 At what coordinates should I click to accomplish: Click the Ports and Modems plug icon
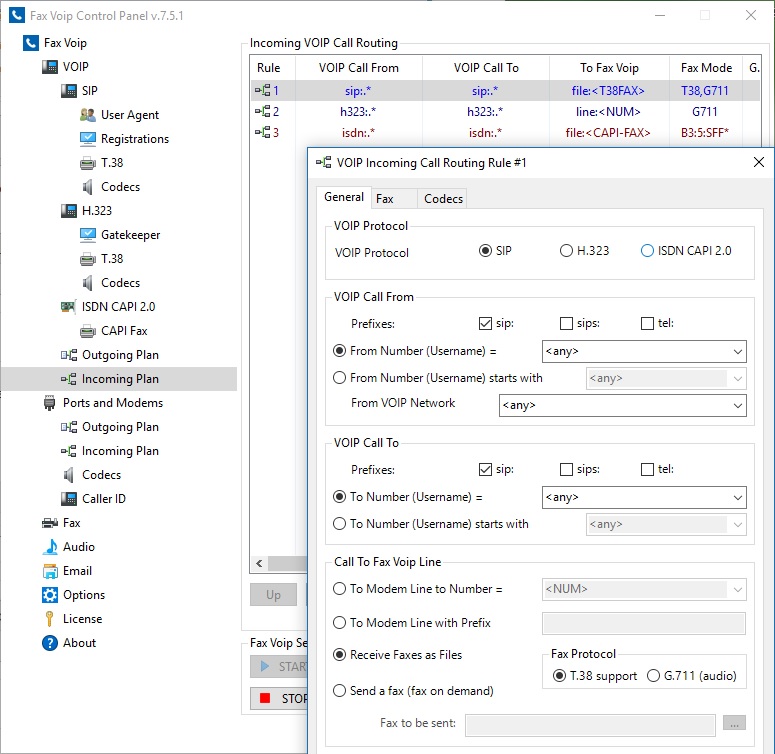pos(49,403)
